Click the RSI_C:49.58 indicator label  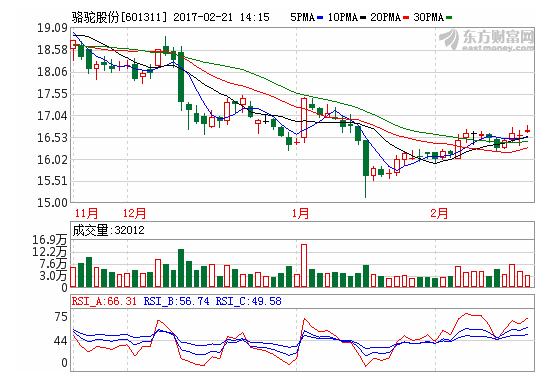tap(249, 301)
